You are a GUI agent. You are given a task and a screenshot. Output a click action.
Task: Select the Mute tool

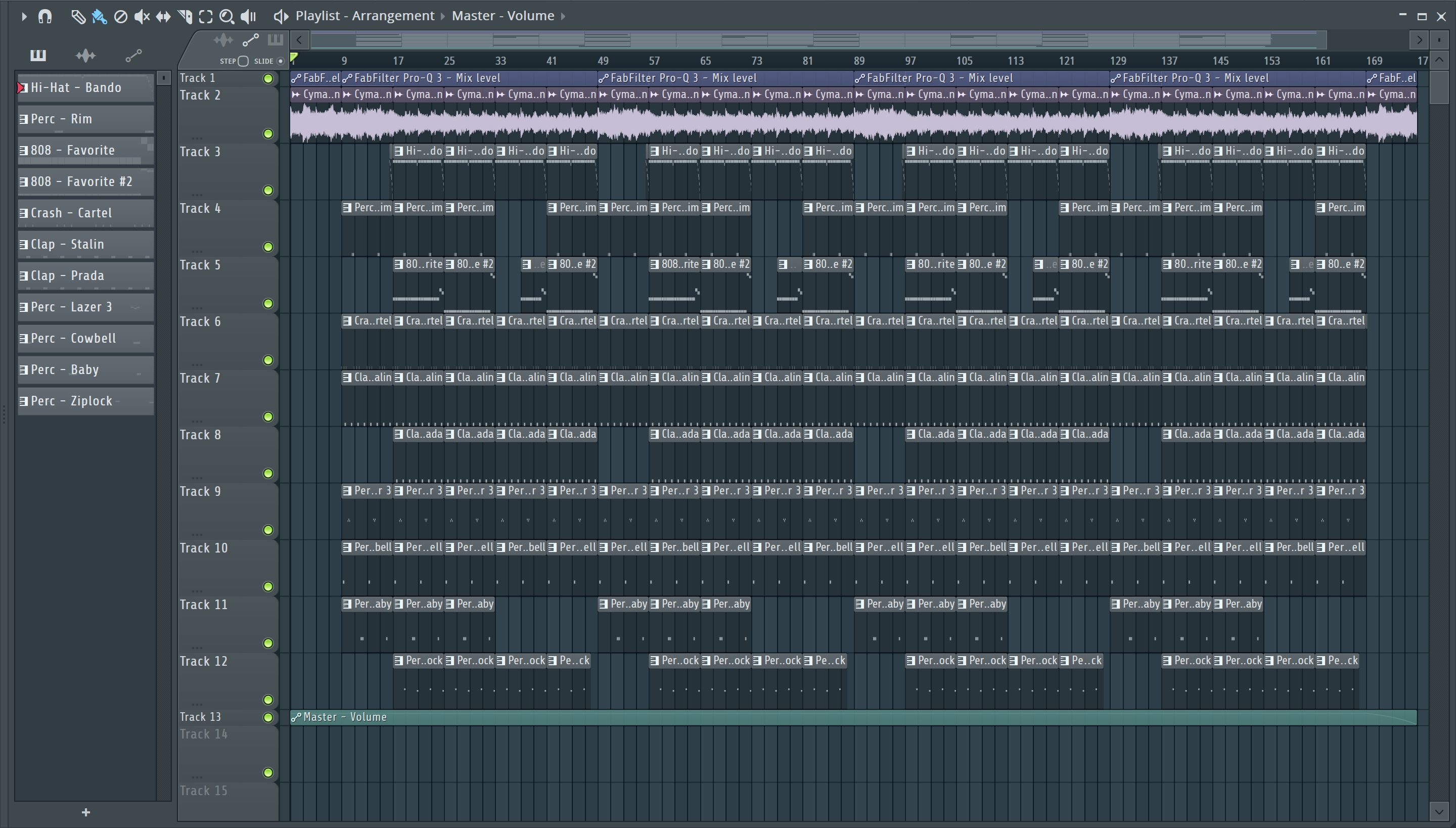142,17
